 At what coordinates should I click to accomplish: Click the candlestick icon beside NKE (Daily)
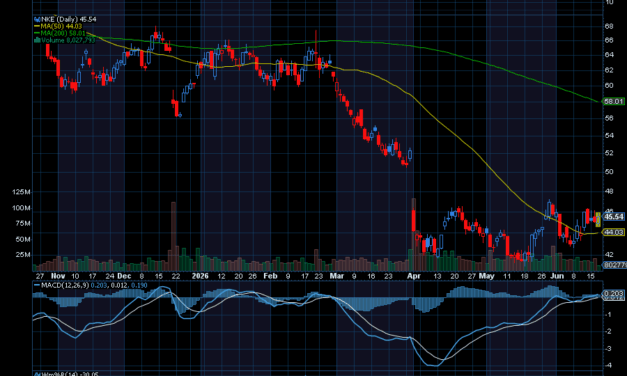(x=37, y=19)
